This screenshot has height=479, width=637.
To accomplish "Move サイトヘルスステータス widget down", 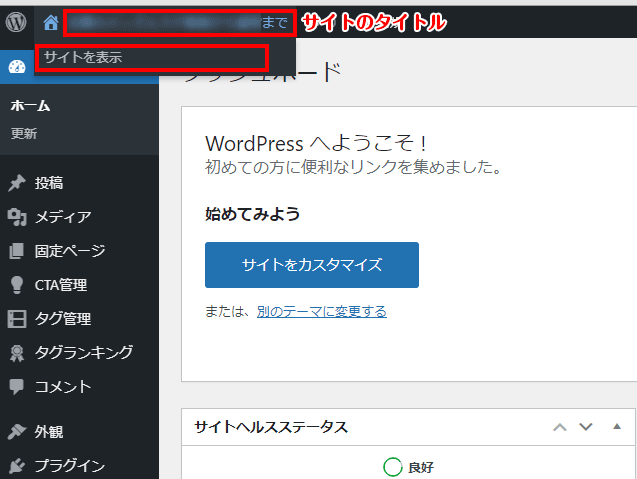I will tap(586, 427).
